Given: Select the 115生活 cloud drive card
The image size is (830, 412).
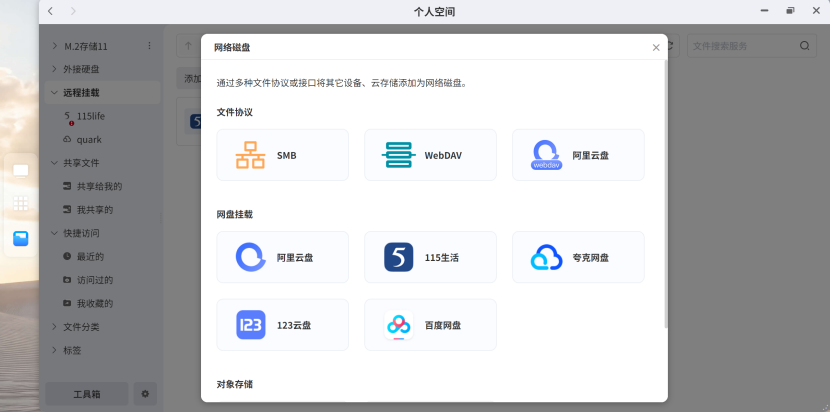Looking at the screenshot, I should point(430,257).
